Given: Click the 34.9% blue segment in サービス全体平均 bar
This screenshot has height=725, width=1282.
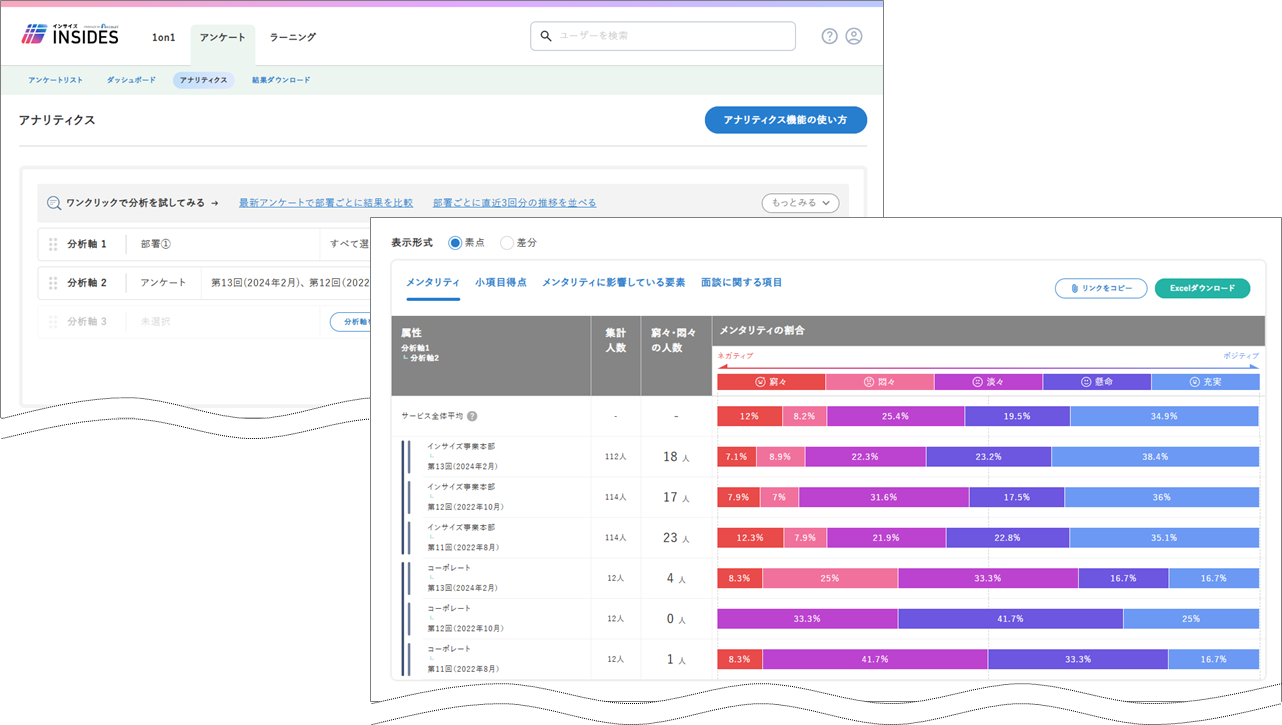Looking at the screenshot, I should pyautogui.click(x=1164, y=416).
